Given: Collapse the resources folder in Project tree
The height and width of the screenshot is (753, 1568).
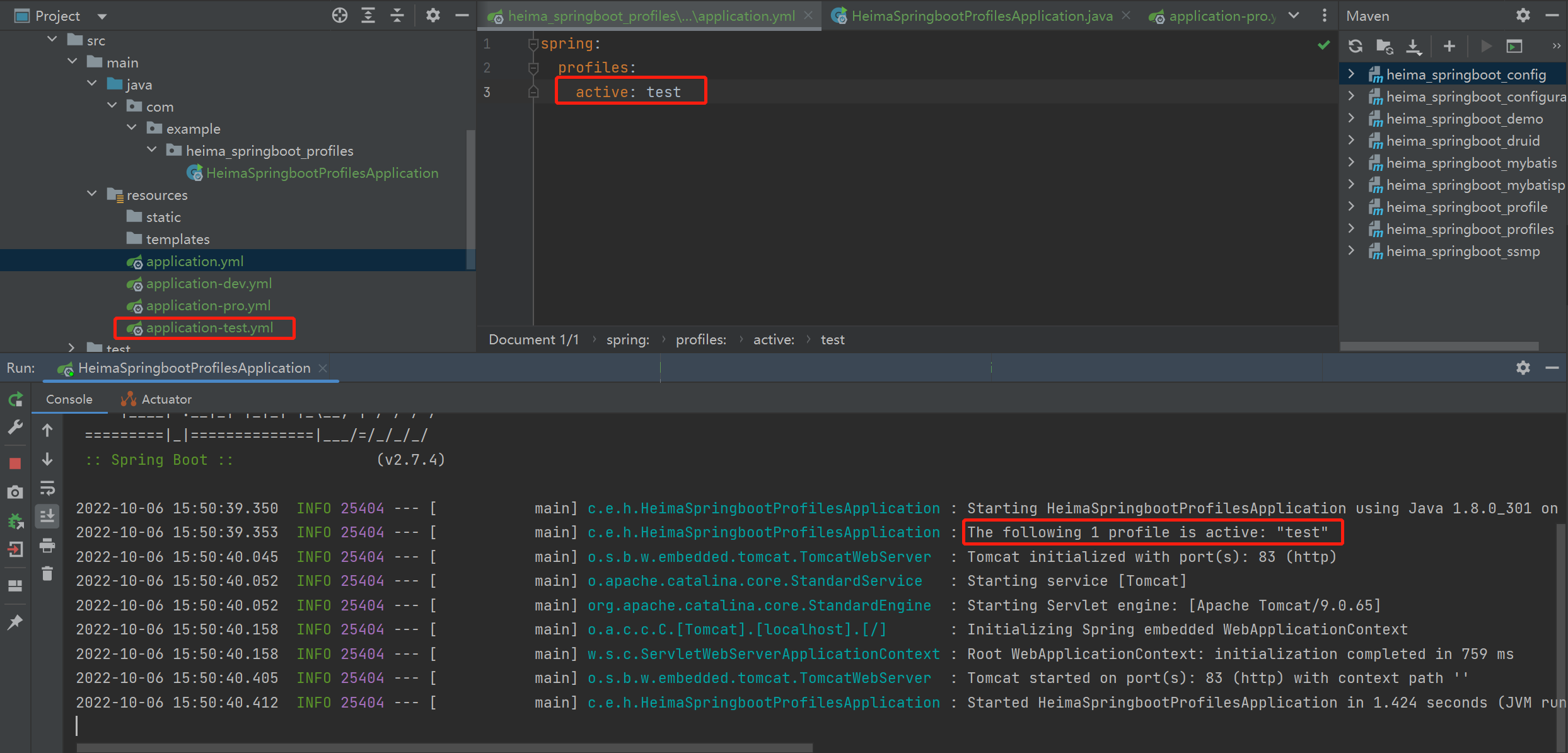Looking at the screenshot, I should [92, 194].
